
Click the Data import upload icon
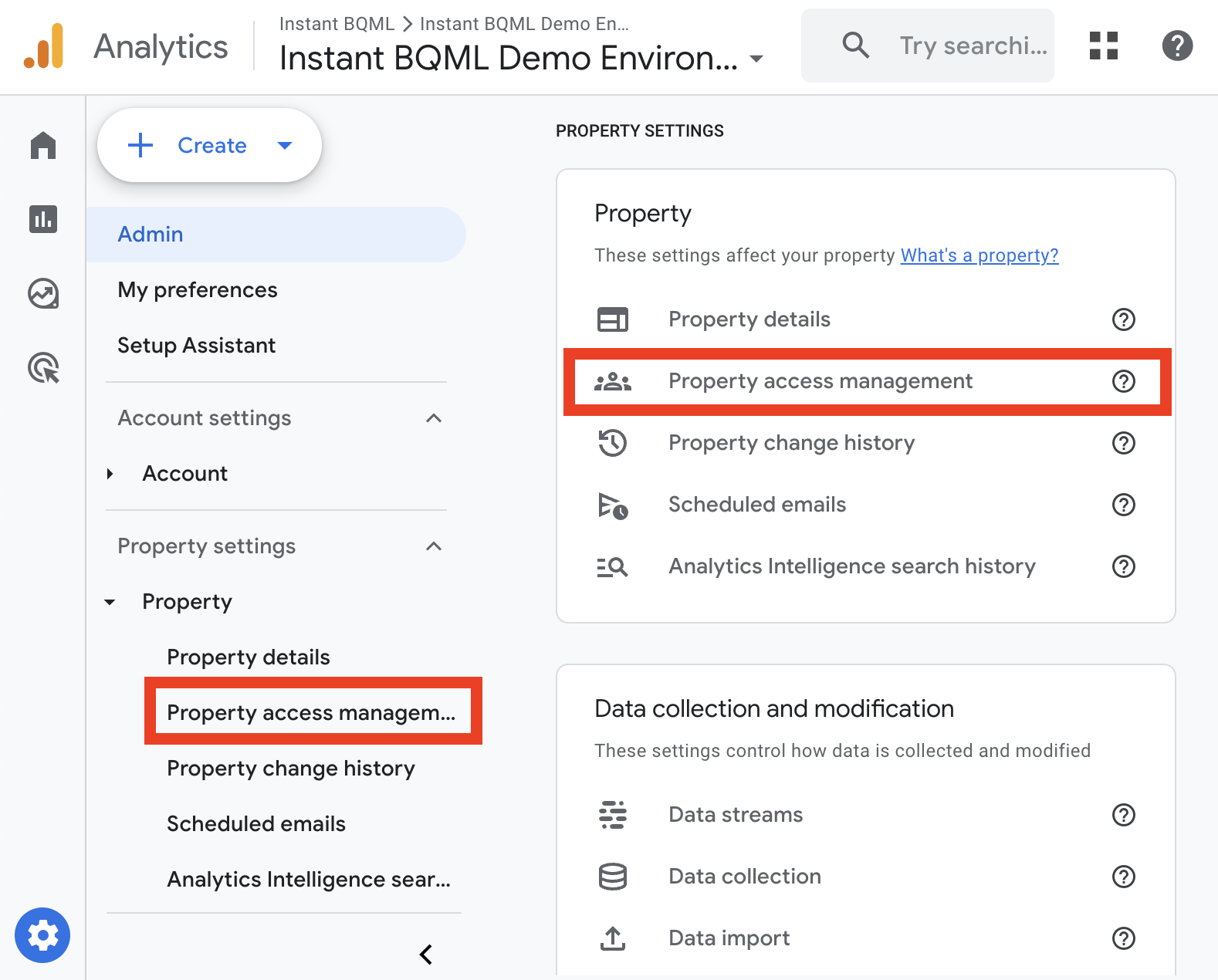[x=613, y=938]
